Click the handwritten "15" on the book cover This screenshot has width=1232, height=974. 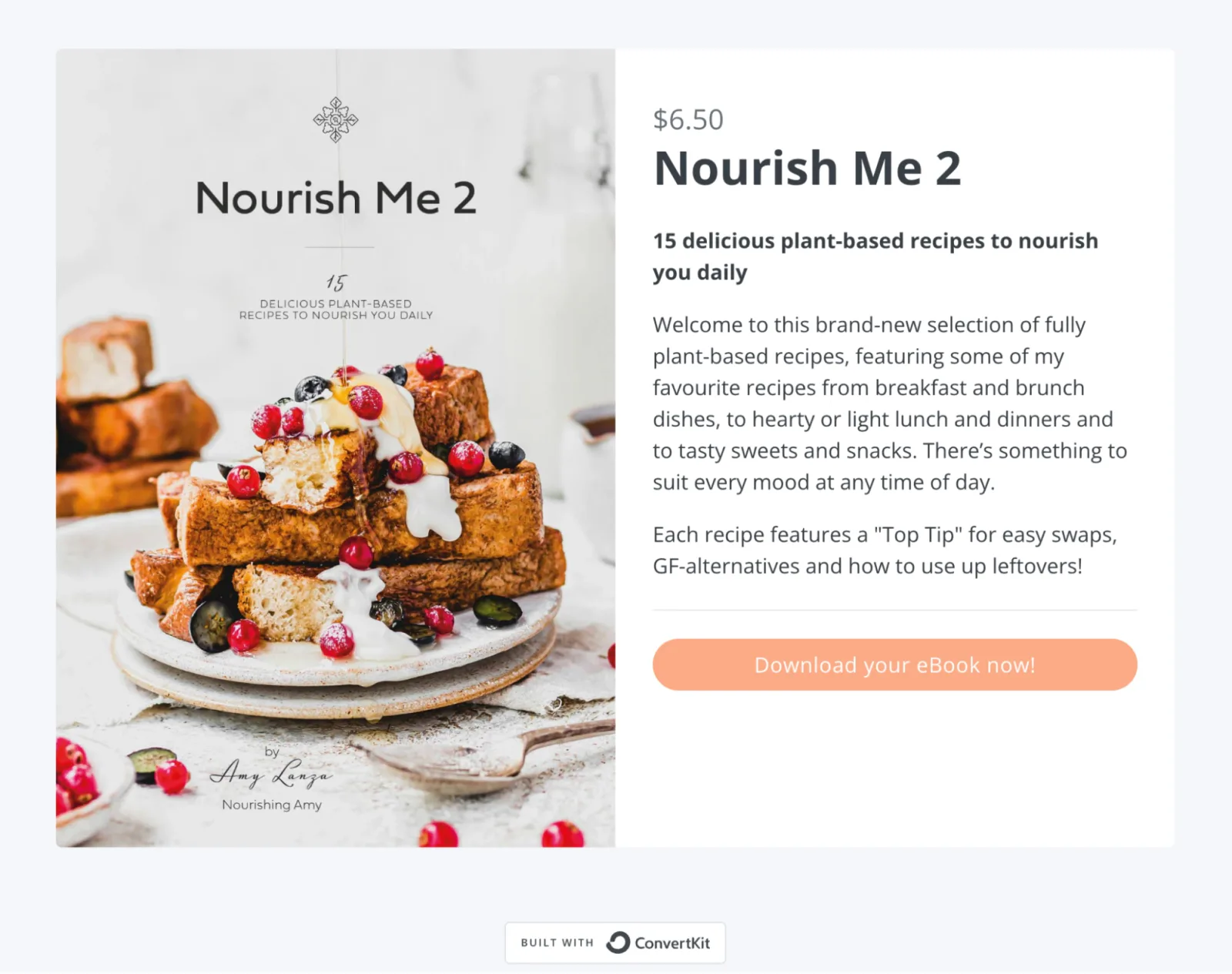click(336, 283)
